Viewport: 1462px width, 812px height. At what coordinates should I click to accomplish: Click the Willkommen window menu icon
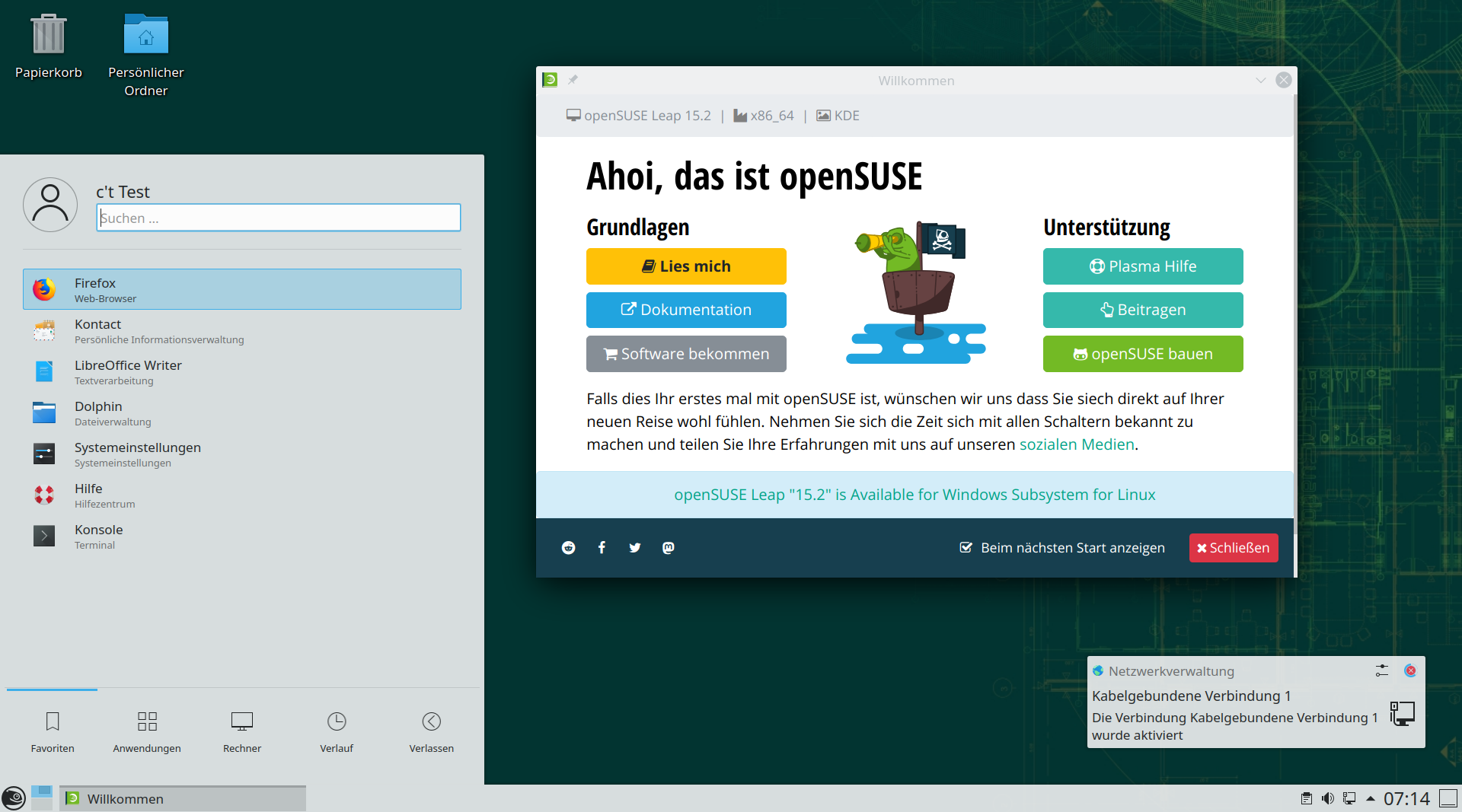pos(550,80)
